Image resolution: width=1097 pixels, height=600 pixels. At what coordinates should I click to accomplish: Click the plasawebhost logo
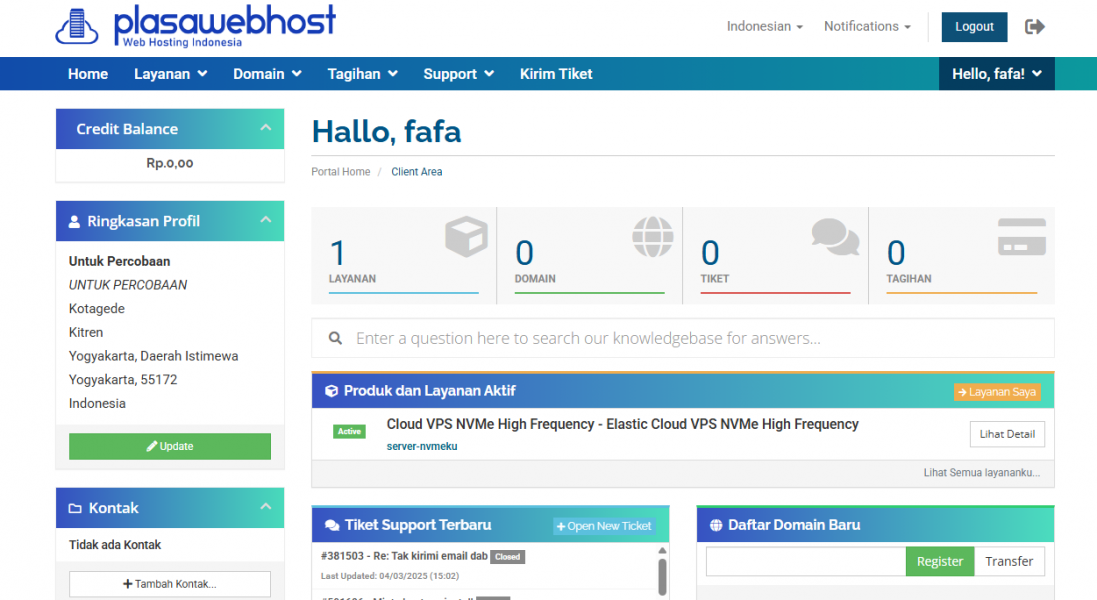pyautogui.click(x=195, y=27)
